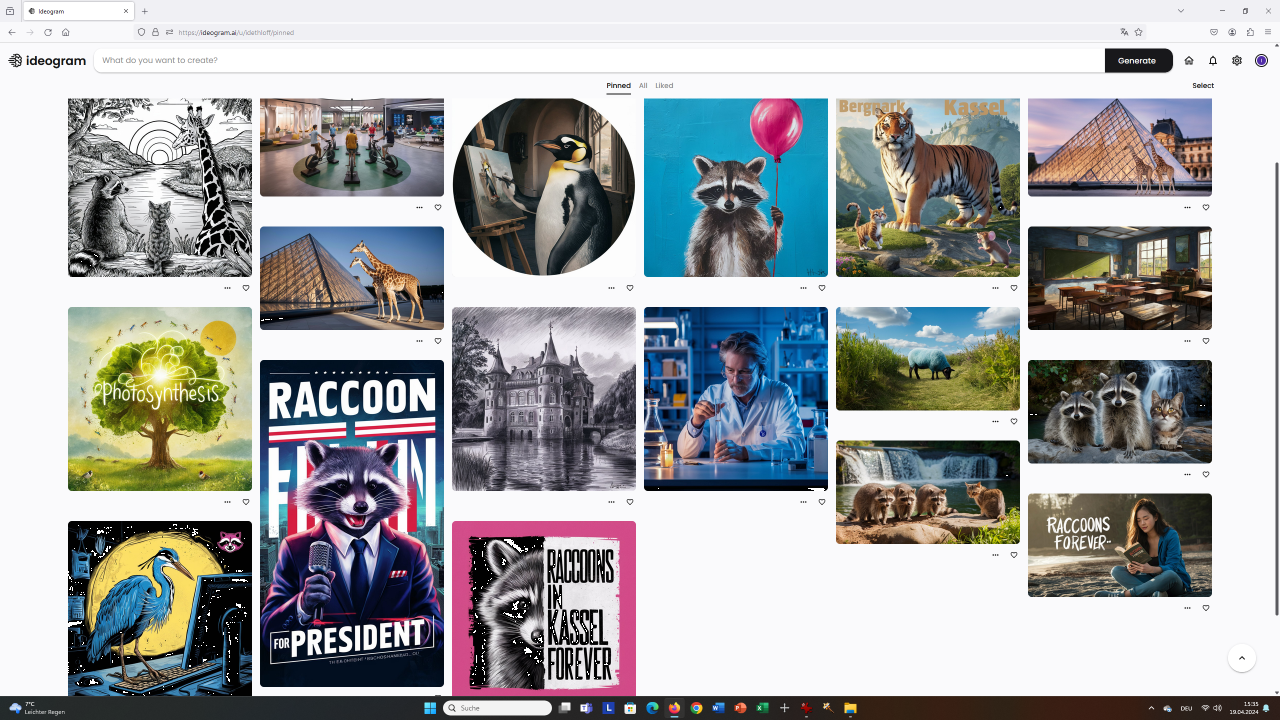Open more options for raccoons and cat waterfall

click(x=1187, y=475)
